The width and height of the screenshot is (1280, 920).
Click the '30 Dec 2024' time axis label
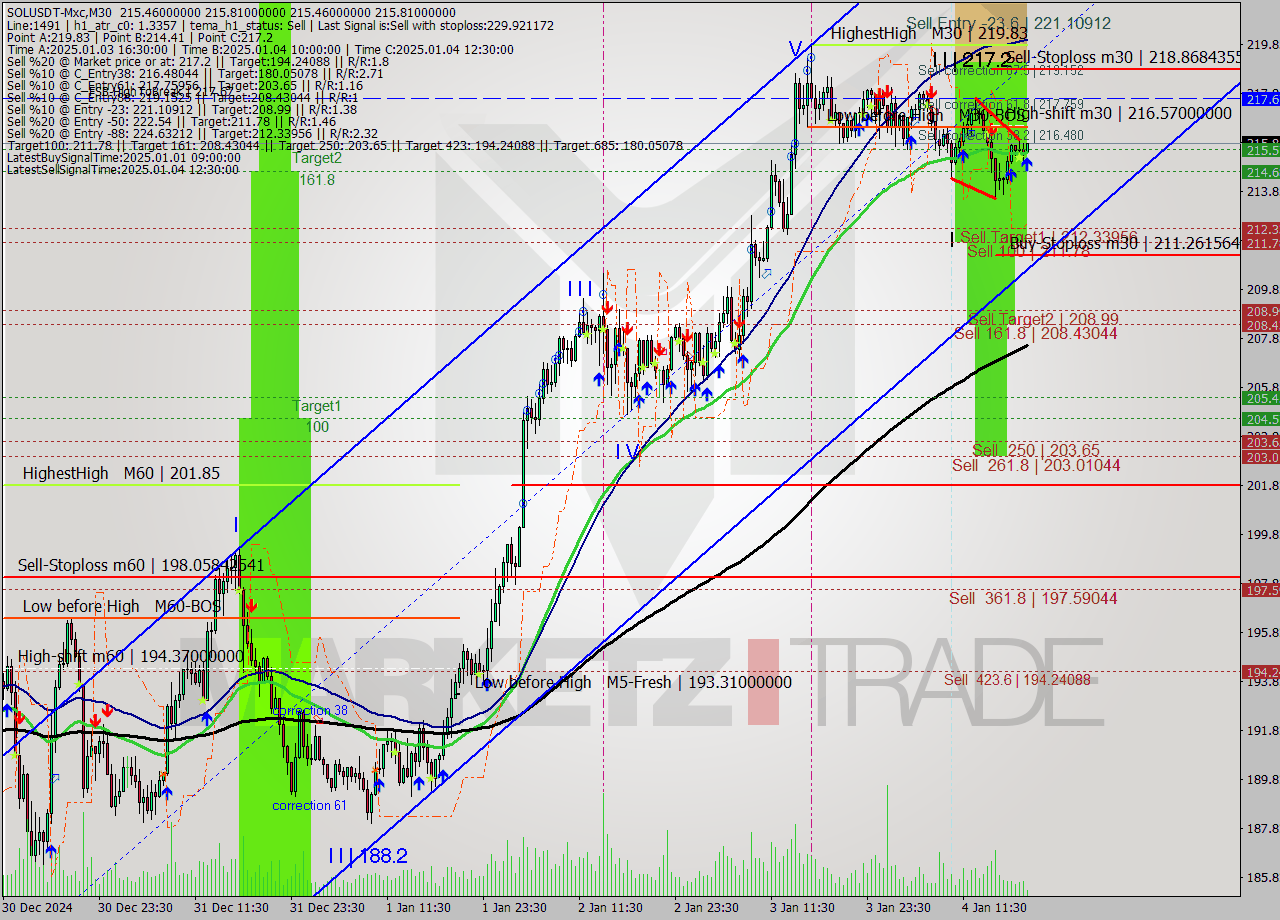point(39,907)
